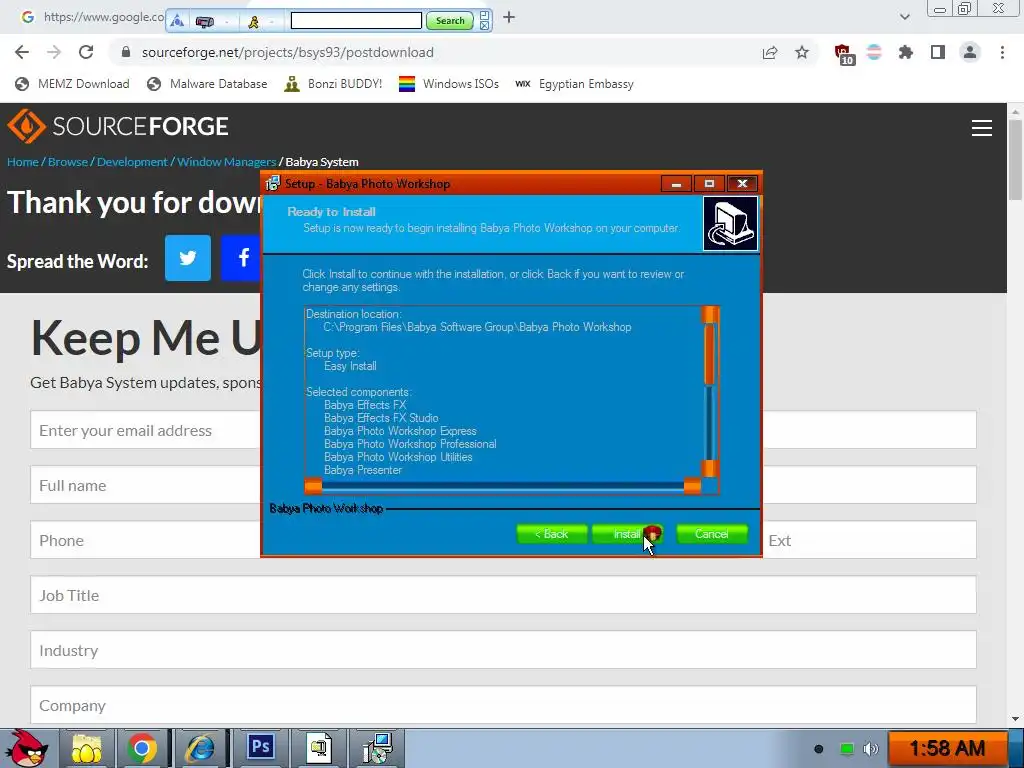Click the 1:58 AM clock
Viewport: 1024px width, 768px height.
tap(947, 748)
